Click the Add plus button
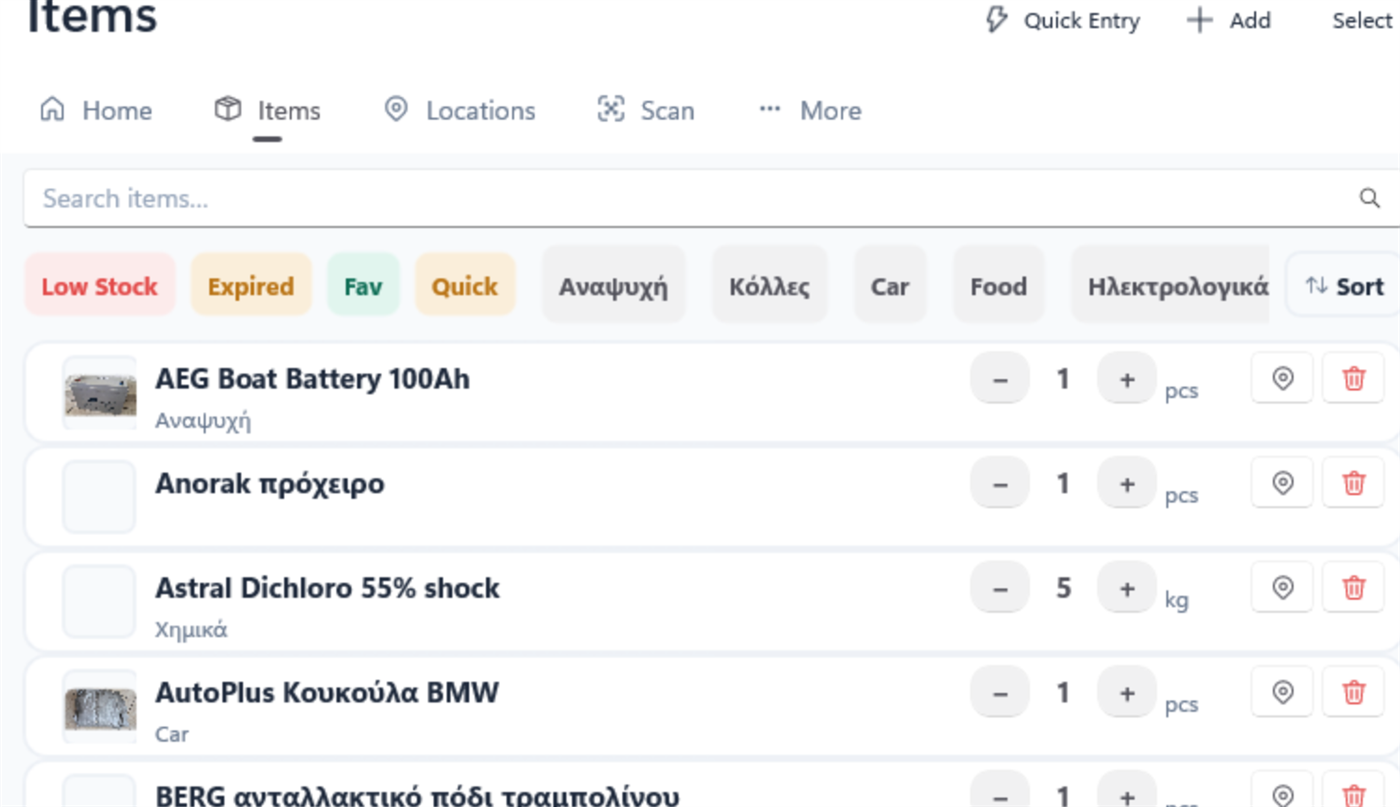Image resolution: width=1400 pixels, height=807 pixels. 1229,21
